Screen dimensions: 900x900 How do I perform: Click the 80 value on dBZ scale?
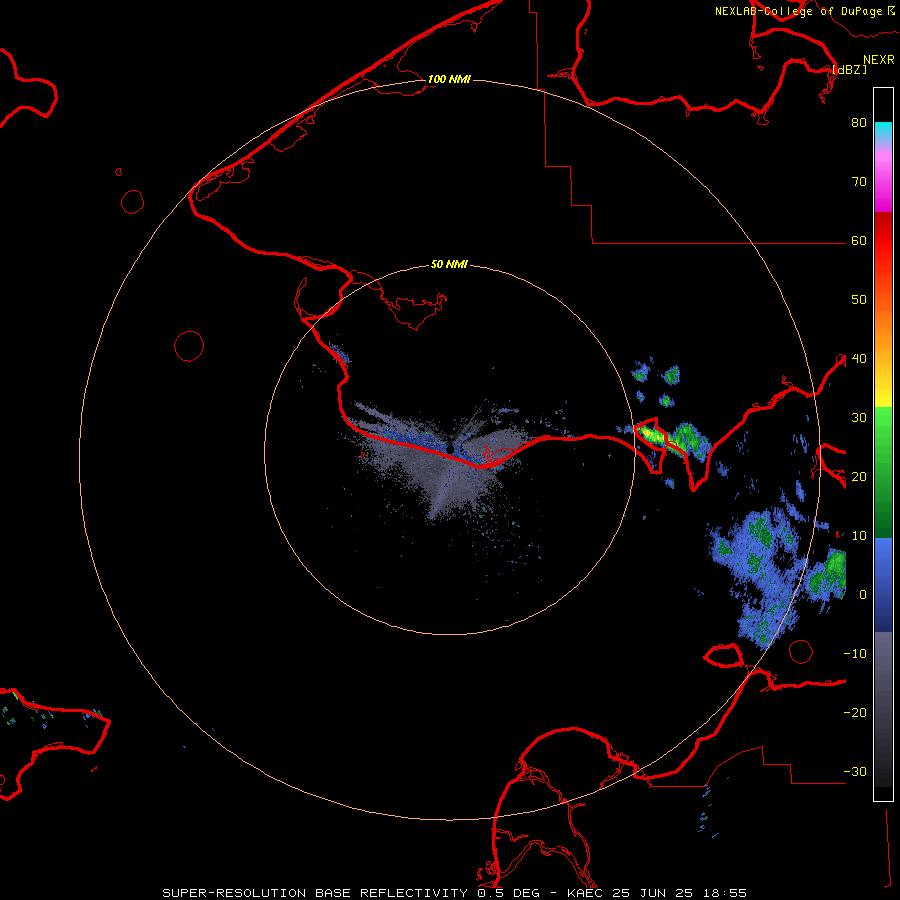tap(859, 122)
